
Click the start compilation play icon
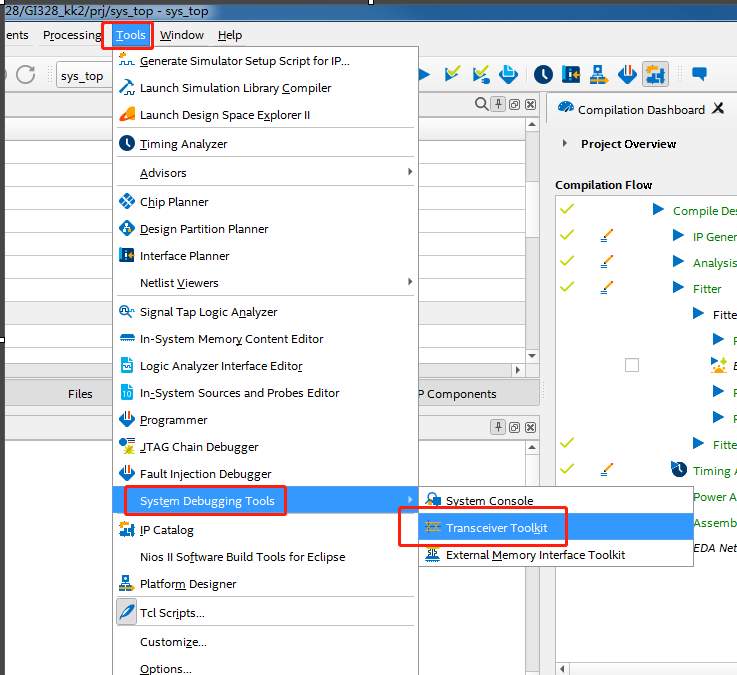[424, 74]
